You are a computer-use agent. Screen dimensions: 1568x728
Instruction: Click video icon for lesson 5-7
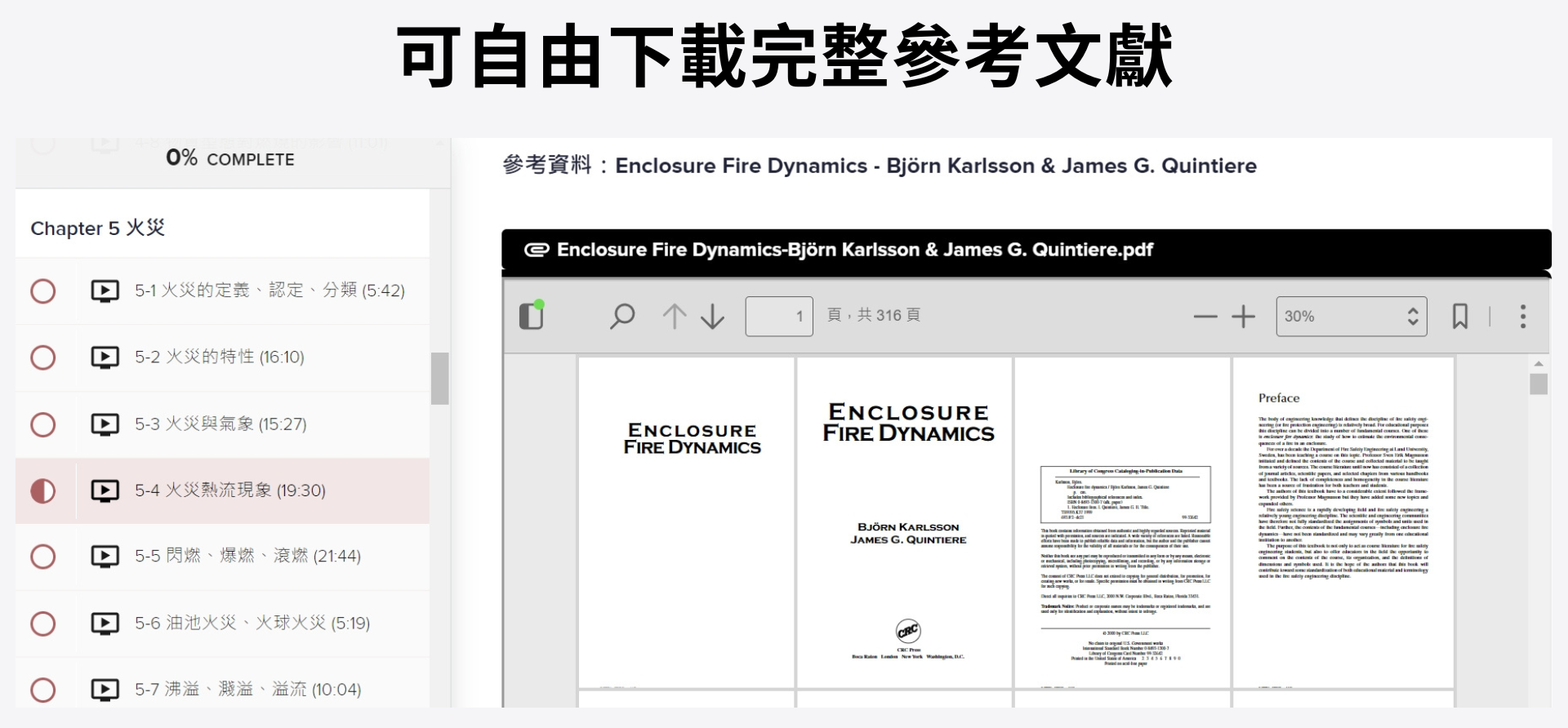[105, 690]
